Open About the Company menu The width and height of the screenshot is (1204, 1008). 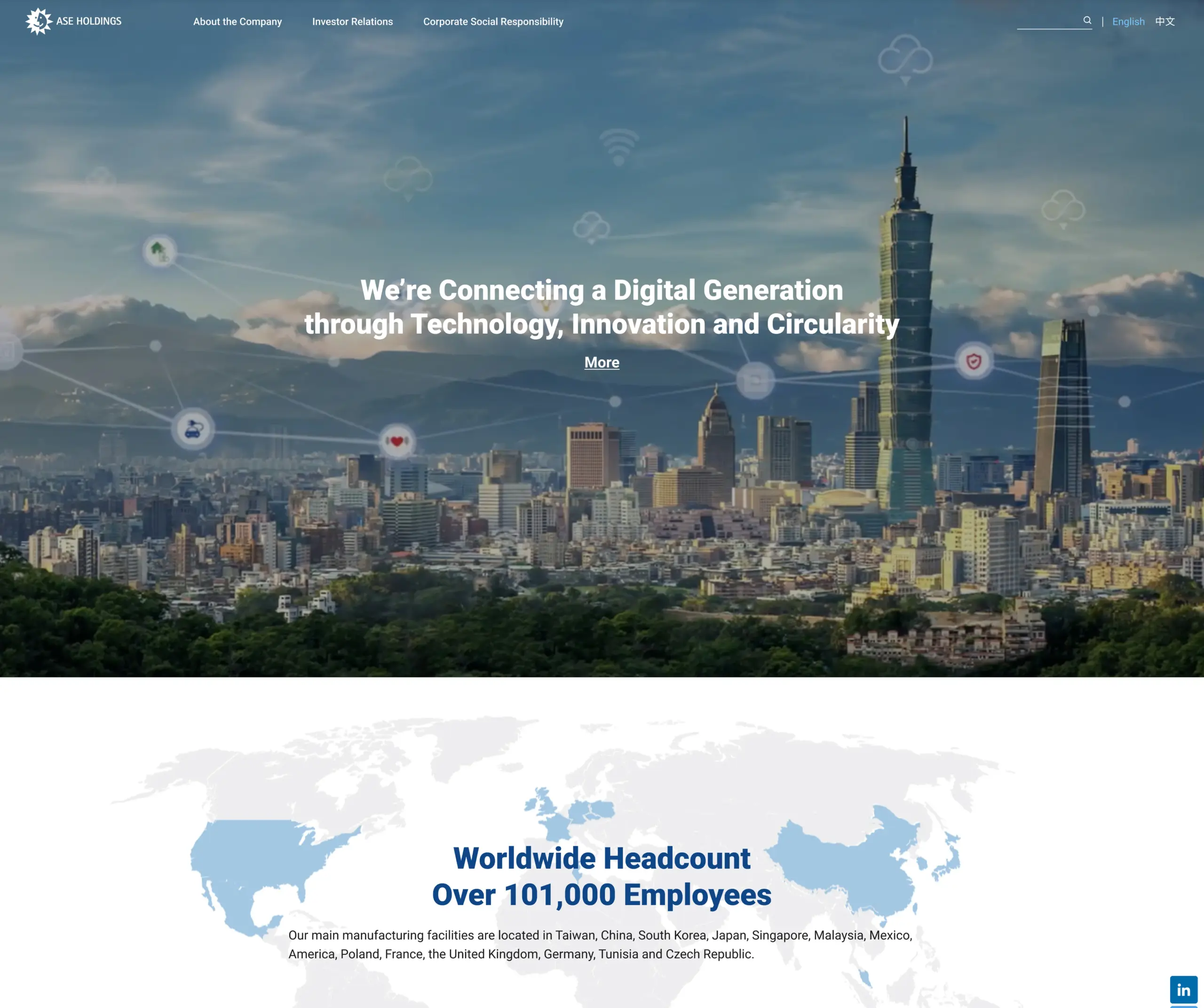point(238,22)
